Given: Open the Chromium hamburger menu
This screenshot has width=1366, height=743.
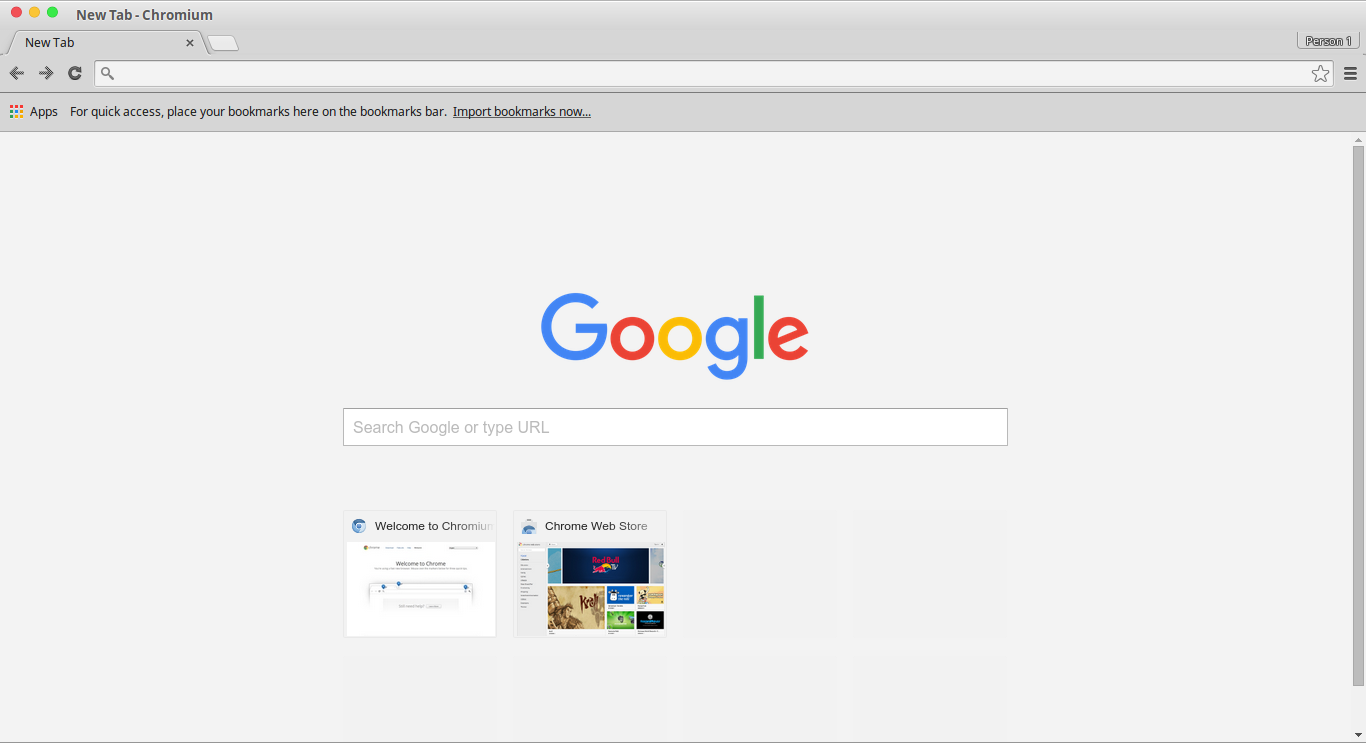Looking at the screenshot, I should click(1350, 73).
